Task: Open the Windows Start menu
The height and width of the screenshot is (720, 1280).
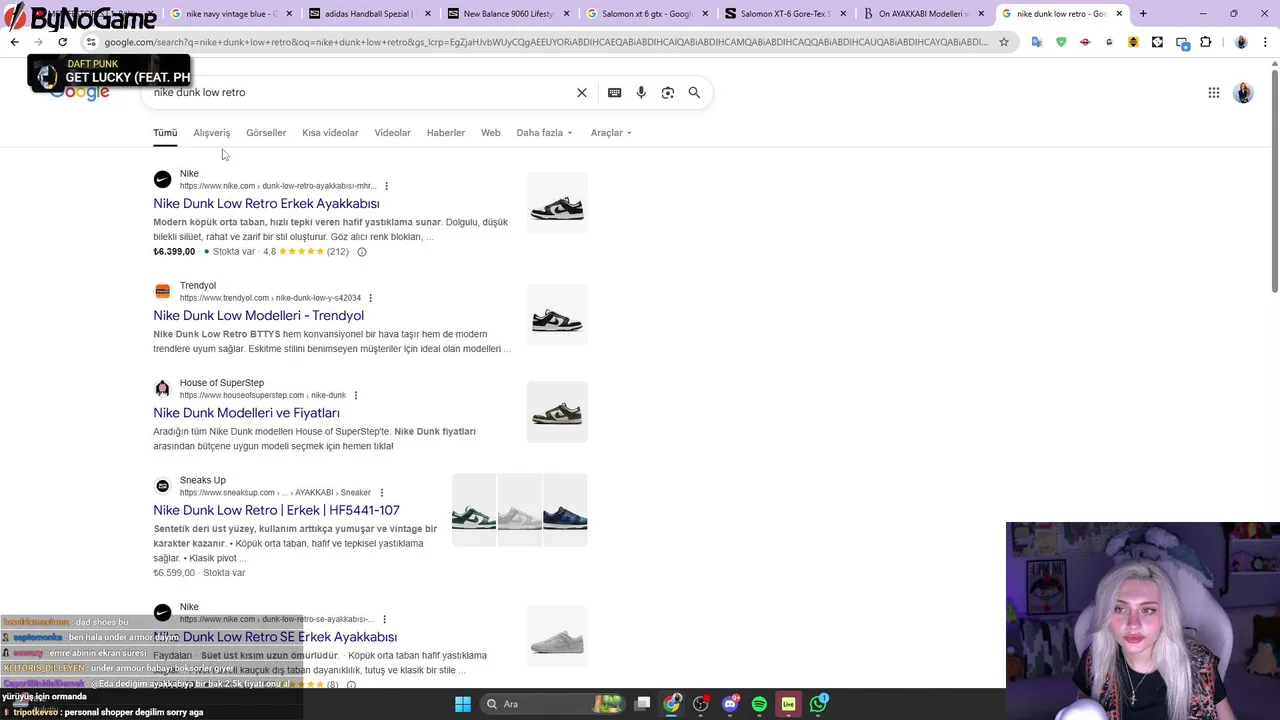Action: [x=463, y=704]
